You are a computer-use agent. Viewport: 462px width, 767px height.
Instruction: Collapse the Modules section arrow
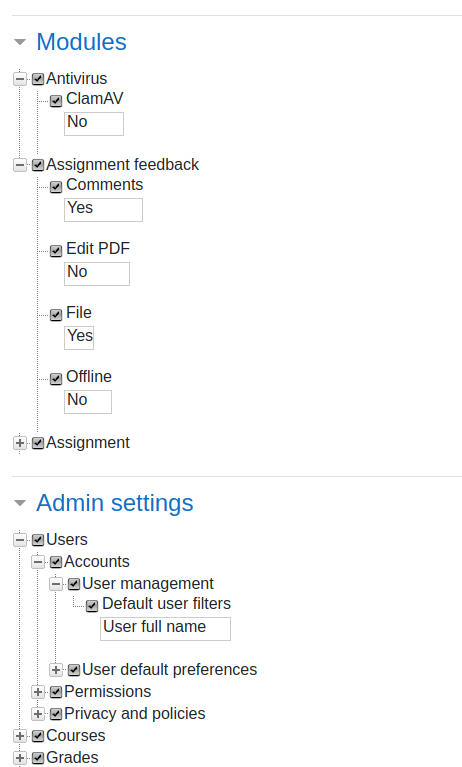[x=20, y=42]
